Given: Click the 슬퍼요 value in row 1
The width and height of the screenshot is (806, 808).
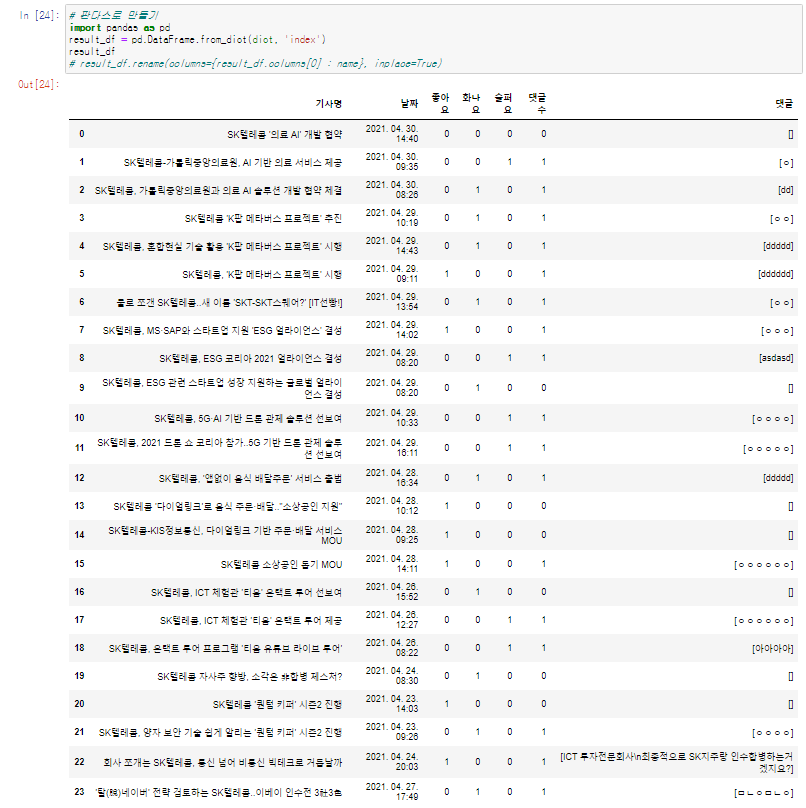Looking at the screenshot, I should pos(510,162).
